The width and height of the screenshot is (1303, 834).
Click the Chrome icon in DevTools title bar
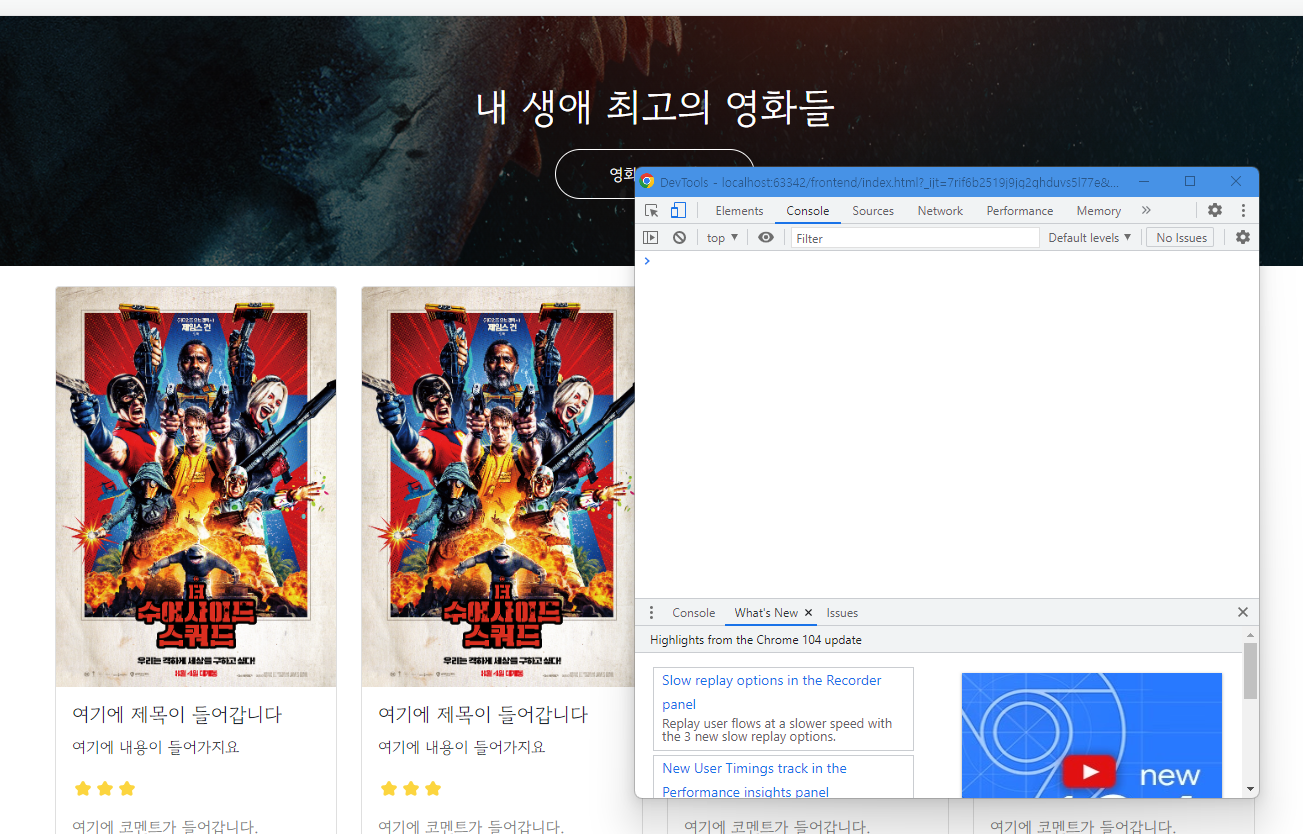tap(647, 182)
